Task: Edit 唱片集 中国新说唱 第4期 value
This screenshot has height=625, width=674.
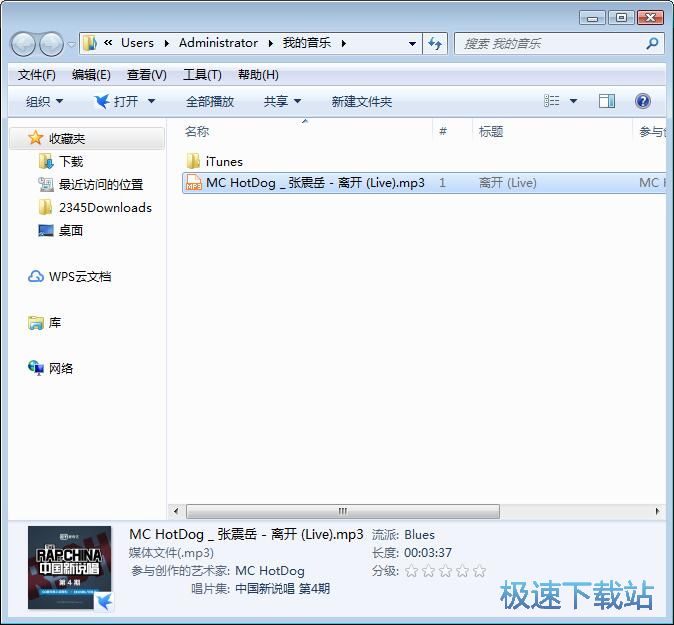Action: (x=282, y=588)
